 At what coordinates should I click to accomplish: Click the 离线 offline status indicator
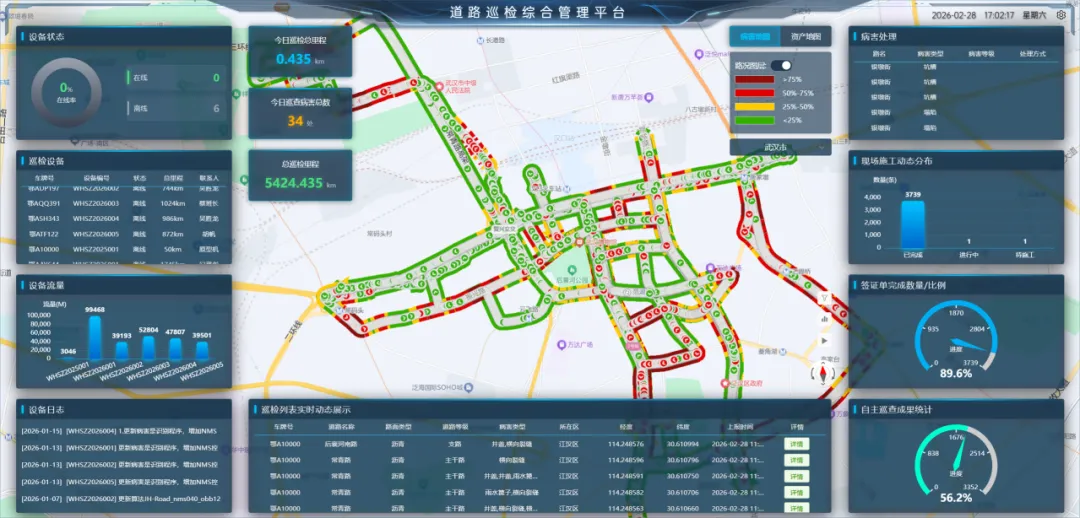coord(175,109)
